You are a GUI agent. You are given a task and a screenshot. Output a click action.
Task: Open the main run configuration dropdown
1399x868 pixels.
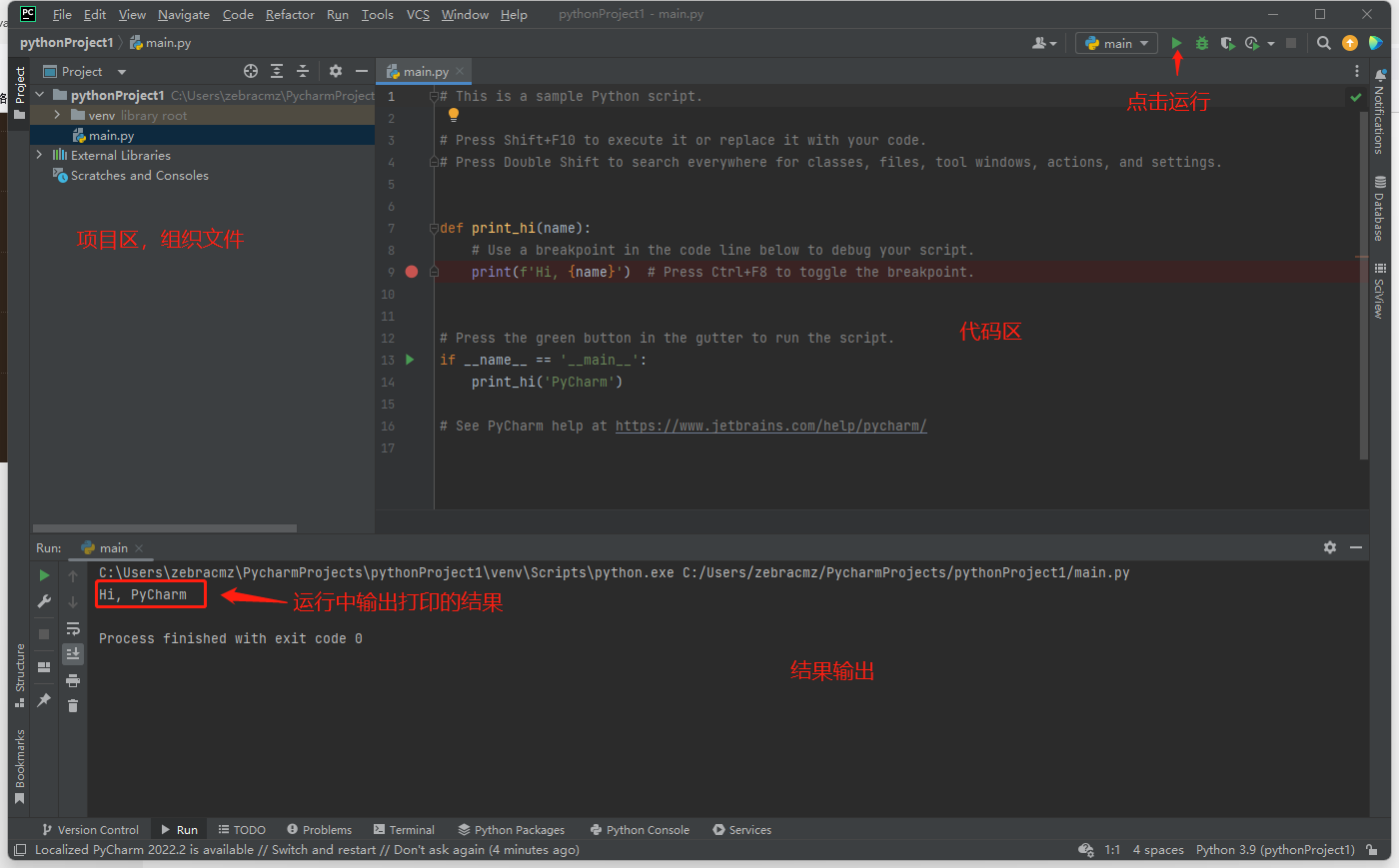click(x=1116, y=43)
